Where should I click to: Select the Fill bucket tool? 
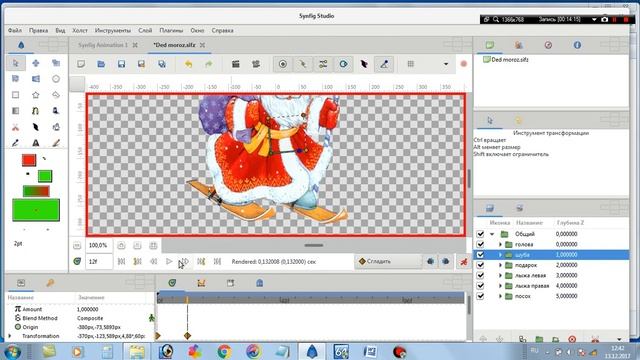point(56,127)
